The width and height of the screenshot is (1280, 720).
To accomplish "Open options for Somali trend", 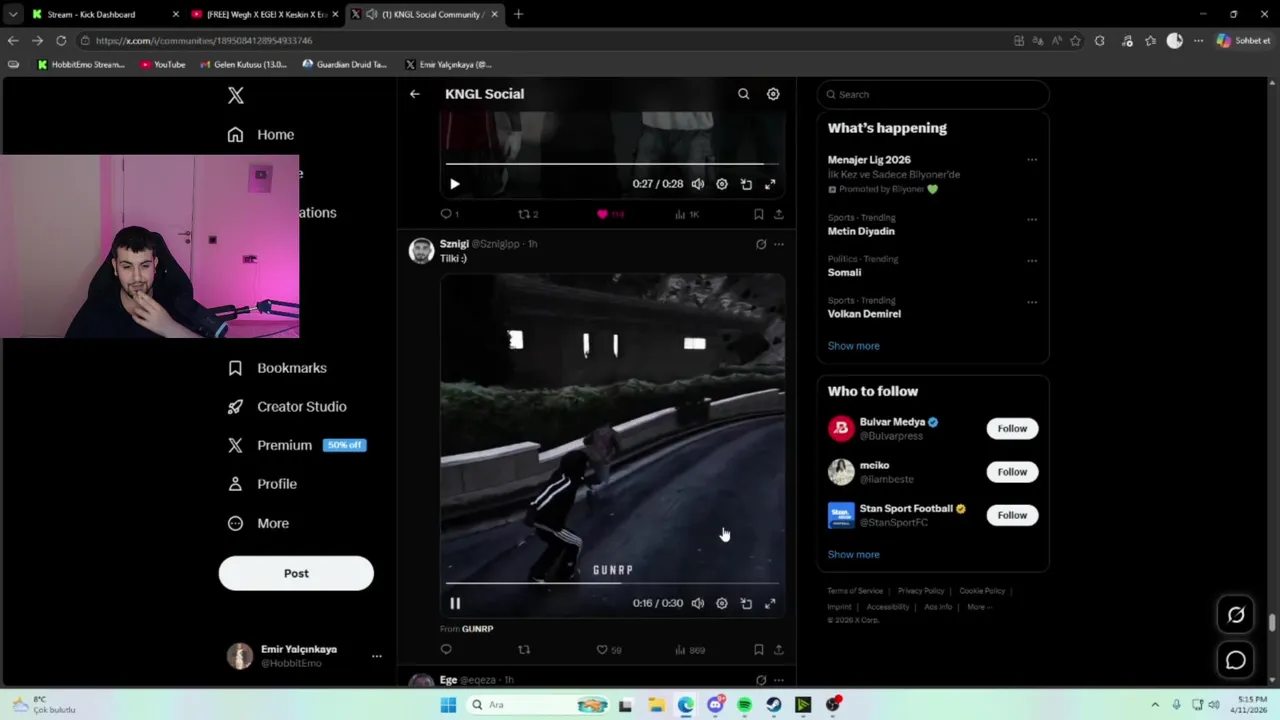I will pos(1032,261).
